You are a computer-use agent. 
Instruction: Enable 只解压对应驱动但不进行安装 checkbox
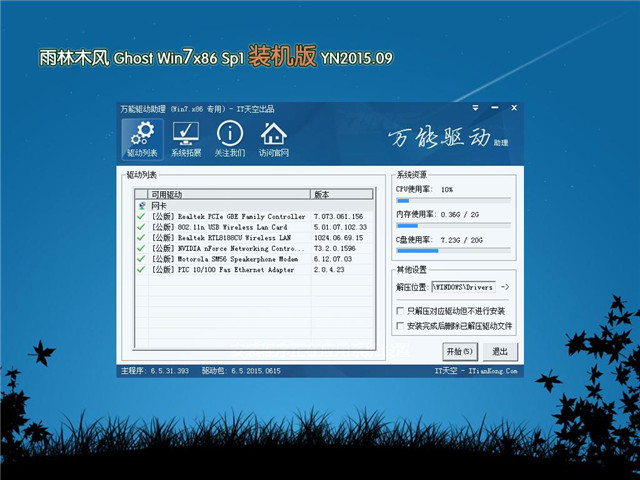[400, 311]
